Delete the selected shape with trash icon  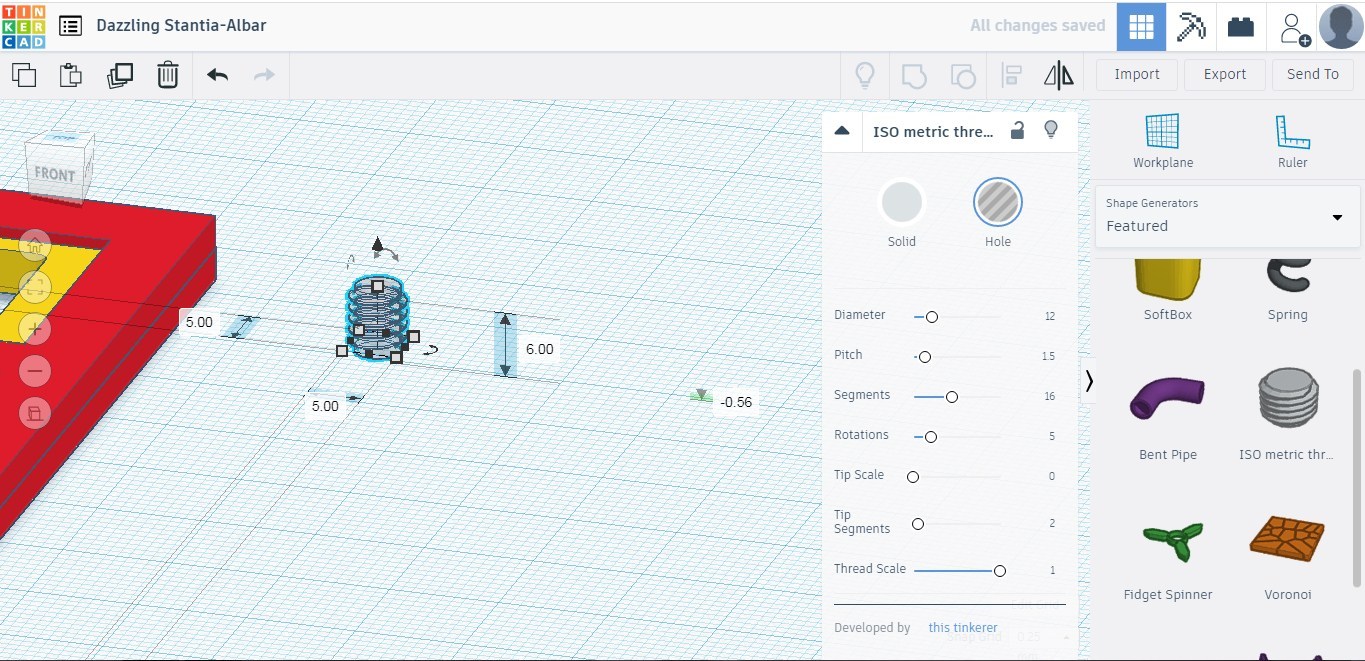(x=168, y=75)
